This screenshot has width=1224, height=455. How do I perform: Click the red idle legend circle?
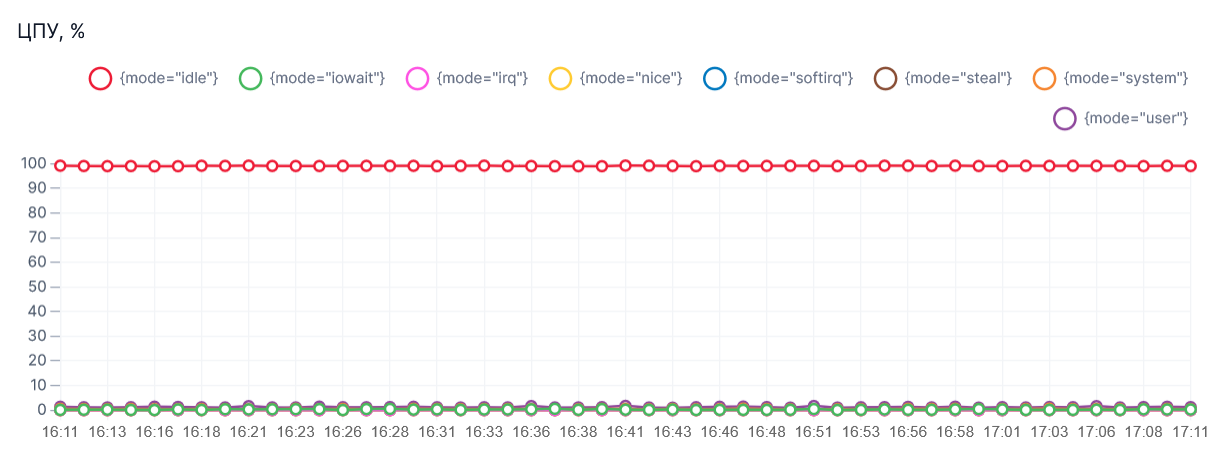point(100,78)
